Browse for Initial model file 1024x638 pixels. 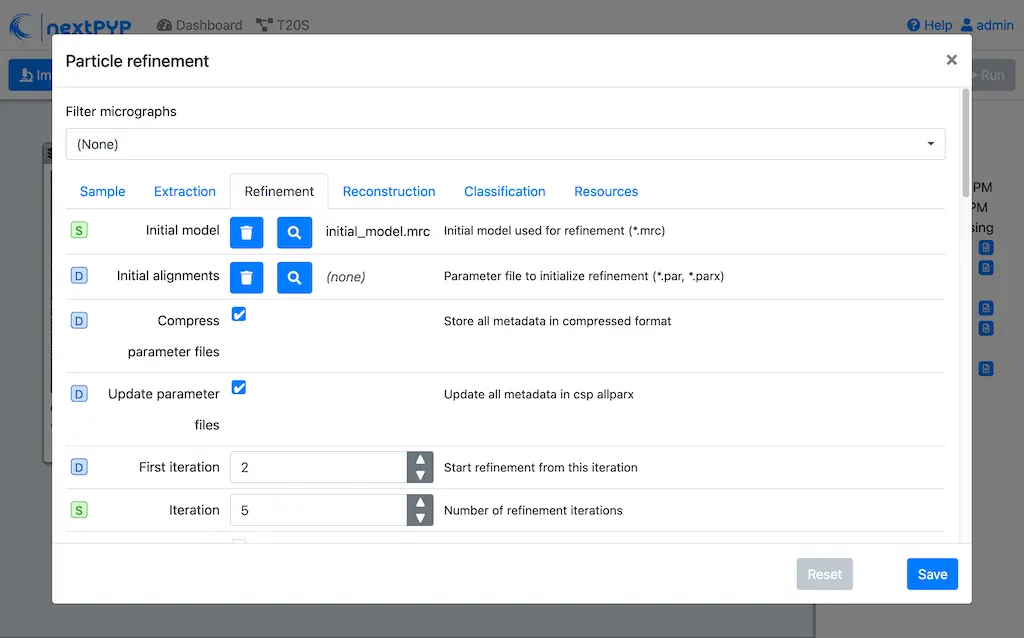pyautogui.click(x=294, y=232)
